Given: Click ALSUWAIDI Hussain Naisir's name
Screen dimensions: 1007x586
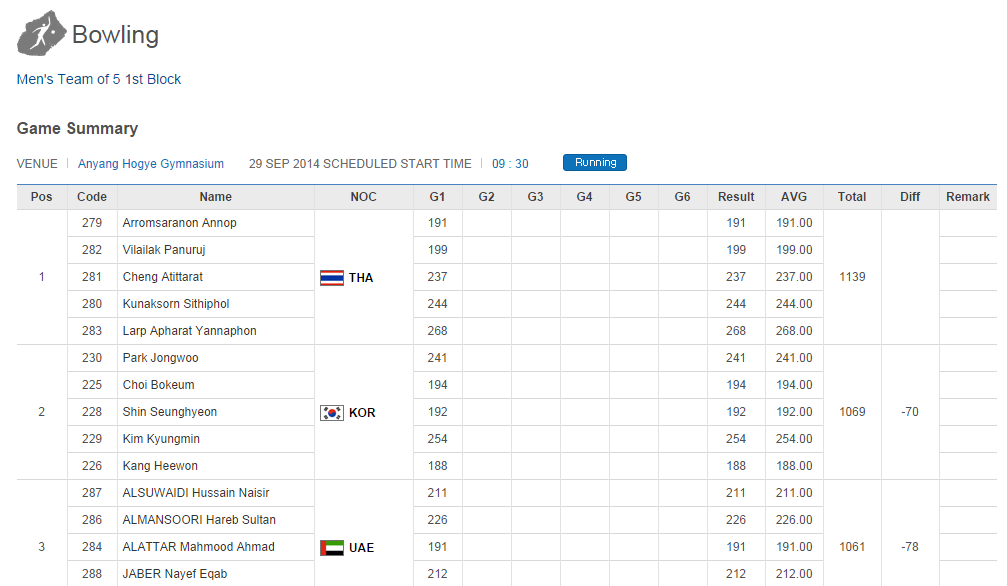Looking at the screenshot, I should point(195,493).
